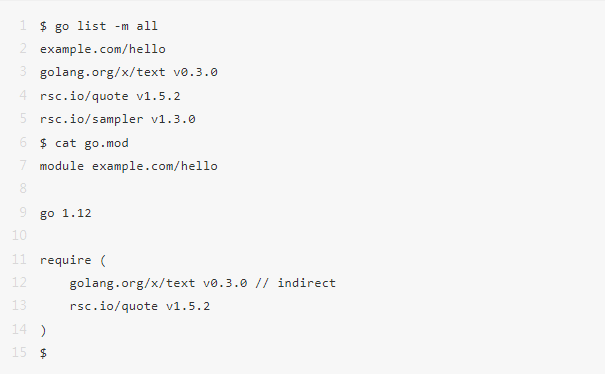Viewport: 605px width, 374px height.
Task: Click line number 1 in the gutter
Action: point(23,26)
